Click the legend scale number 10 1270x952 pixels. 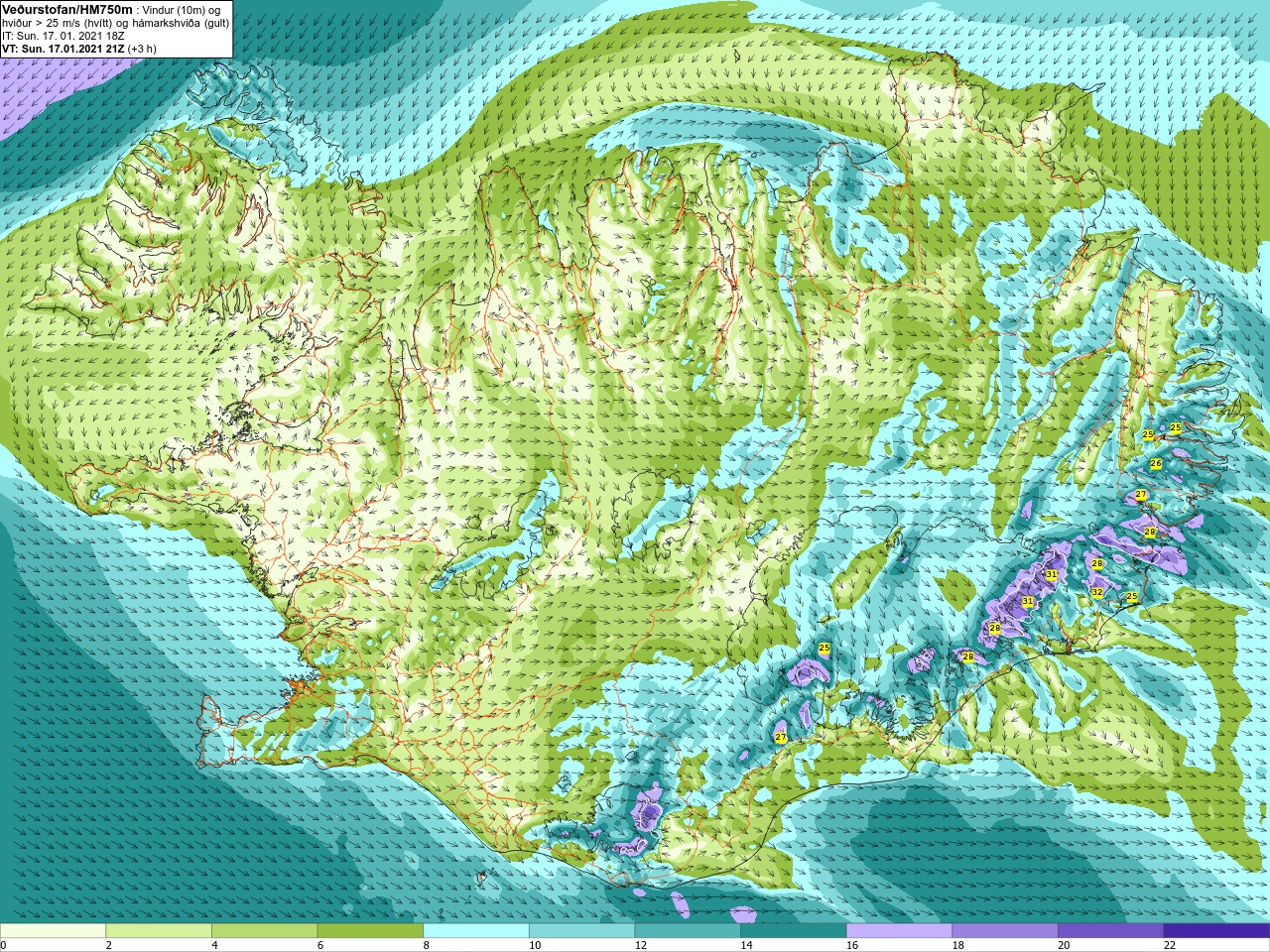[x=535, y=945]
